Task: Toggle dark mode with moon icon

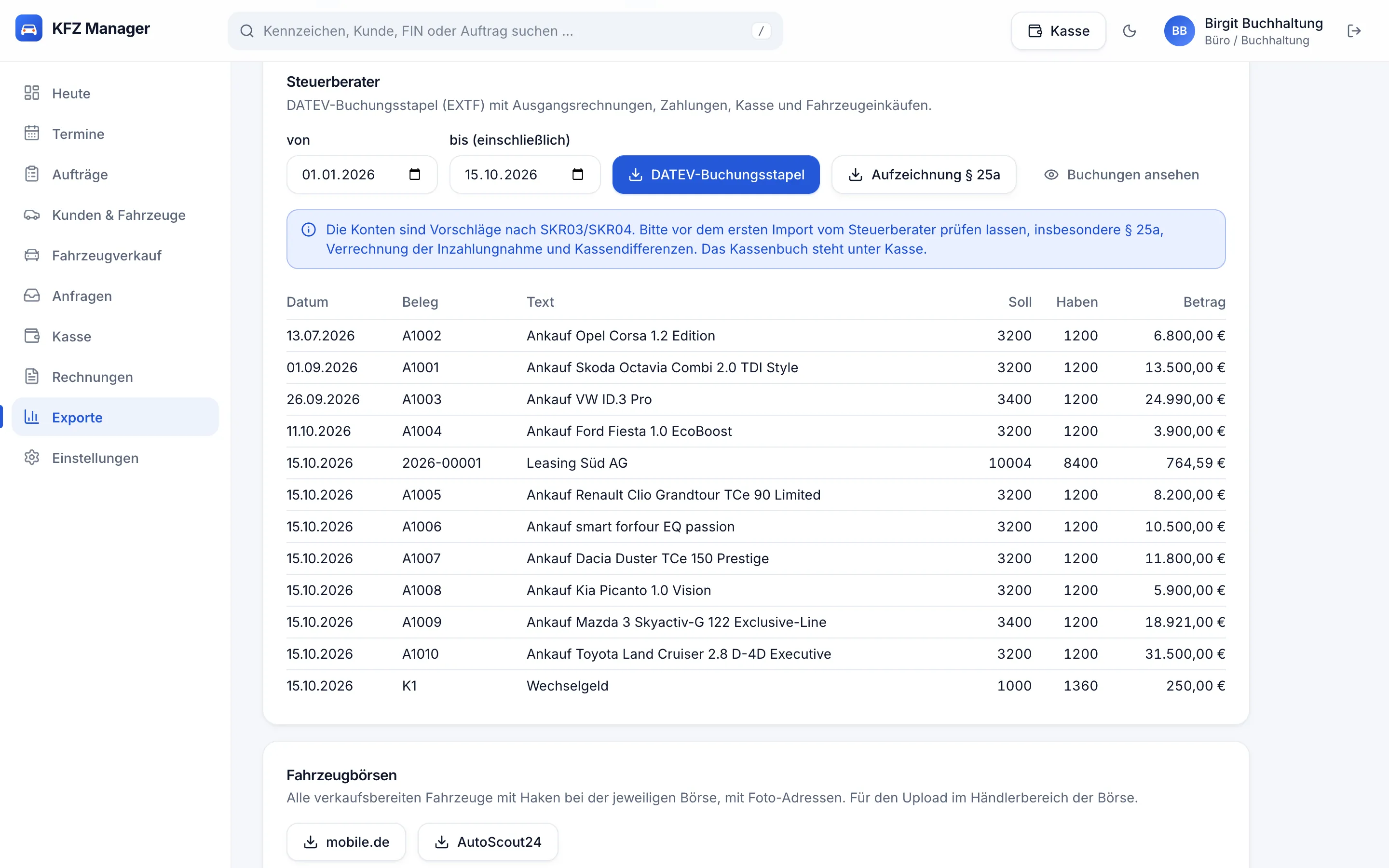Action: point(1129,31)
